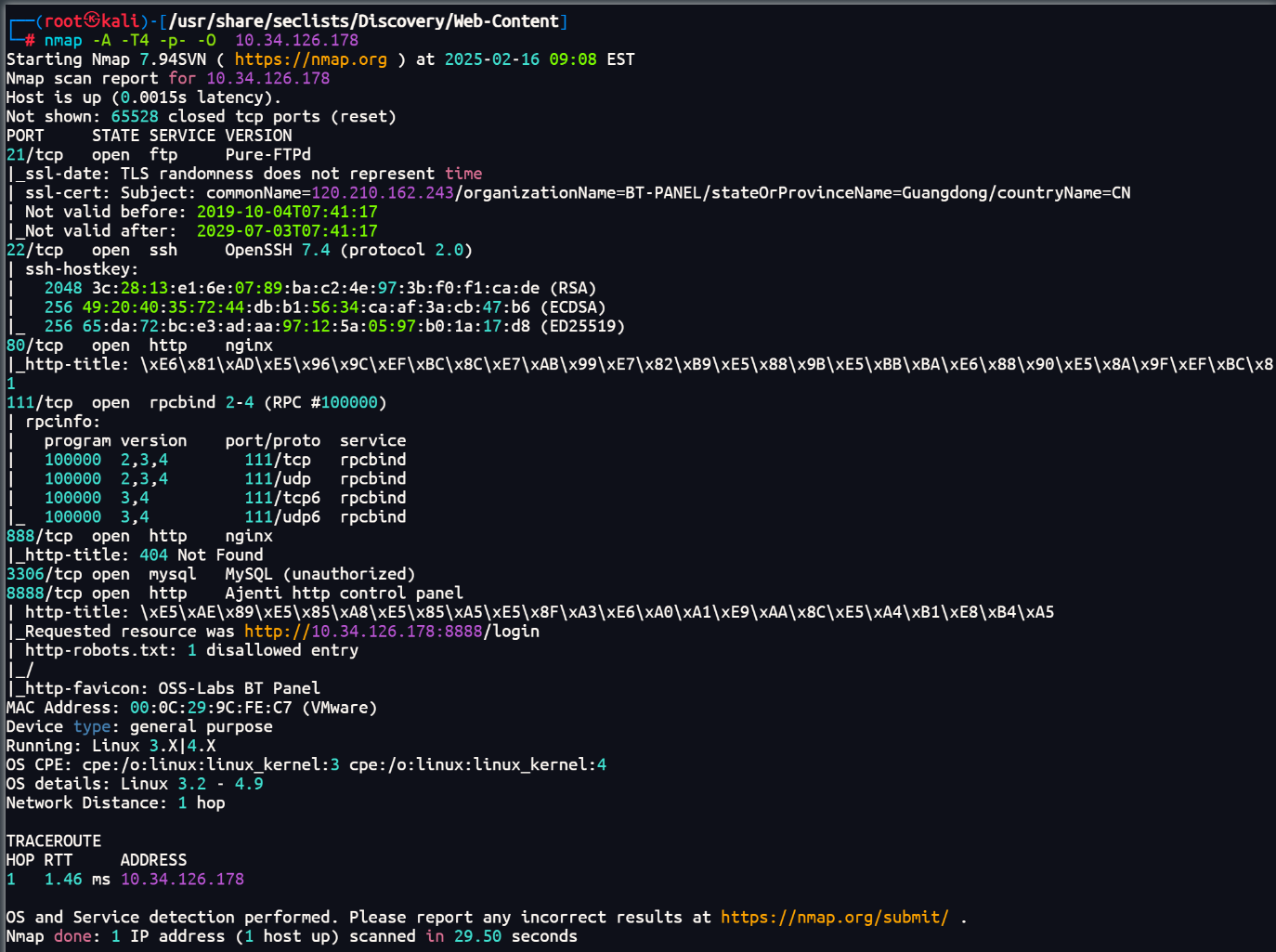
Task: Click '29.50 seconds' scan duration
Action: pyautogui.click(x=515, y=936)
